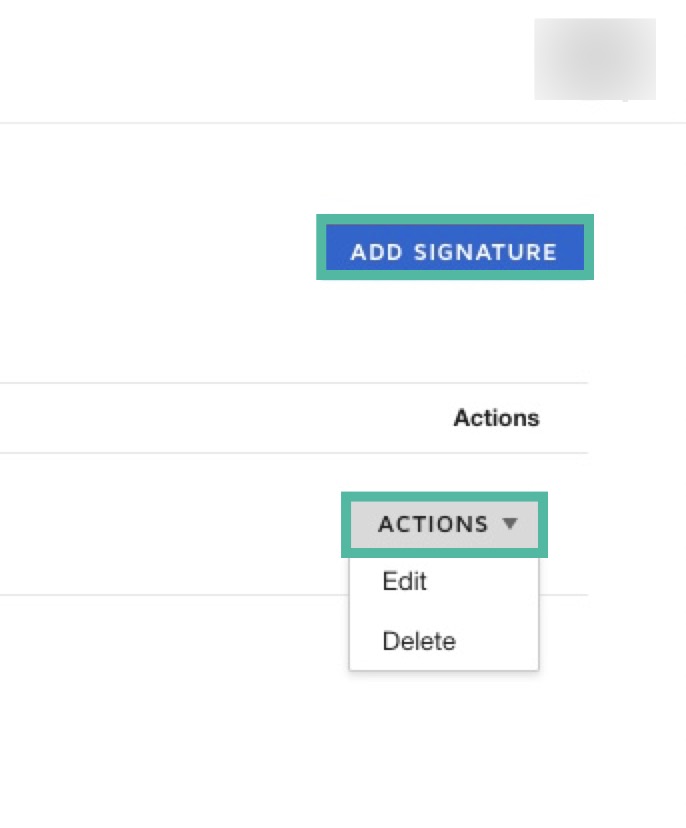Click the profile avatar in the top corner
The image size is (686, 828).
coord(597,59)
